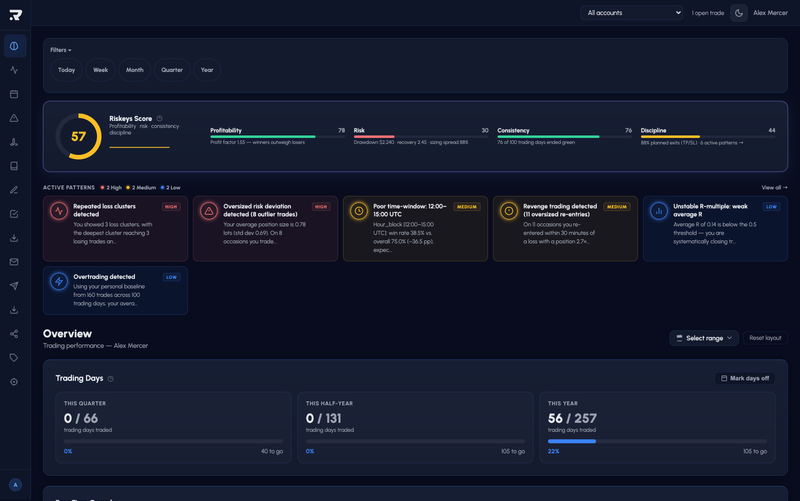
Task: Click the '2 Medium' pattern count label
Action: (141, 188)
